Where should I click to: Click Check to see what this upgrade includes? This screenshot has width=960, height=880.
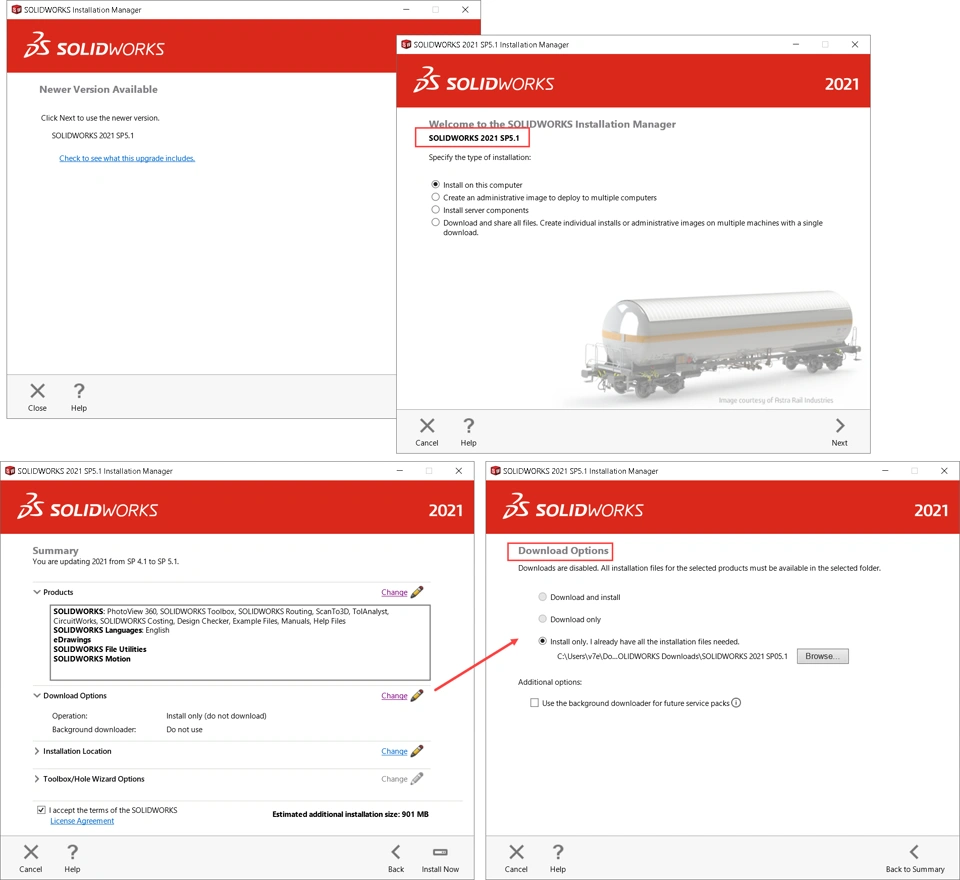pos(127,158)
